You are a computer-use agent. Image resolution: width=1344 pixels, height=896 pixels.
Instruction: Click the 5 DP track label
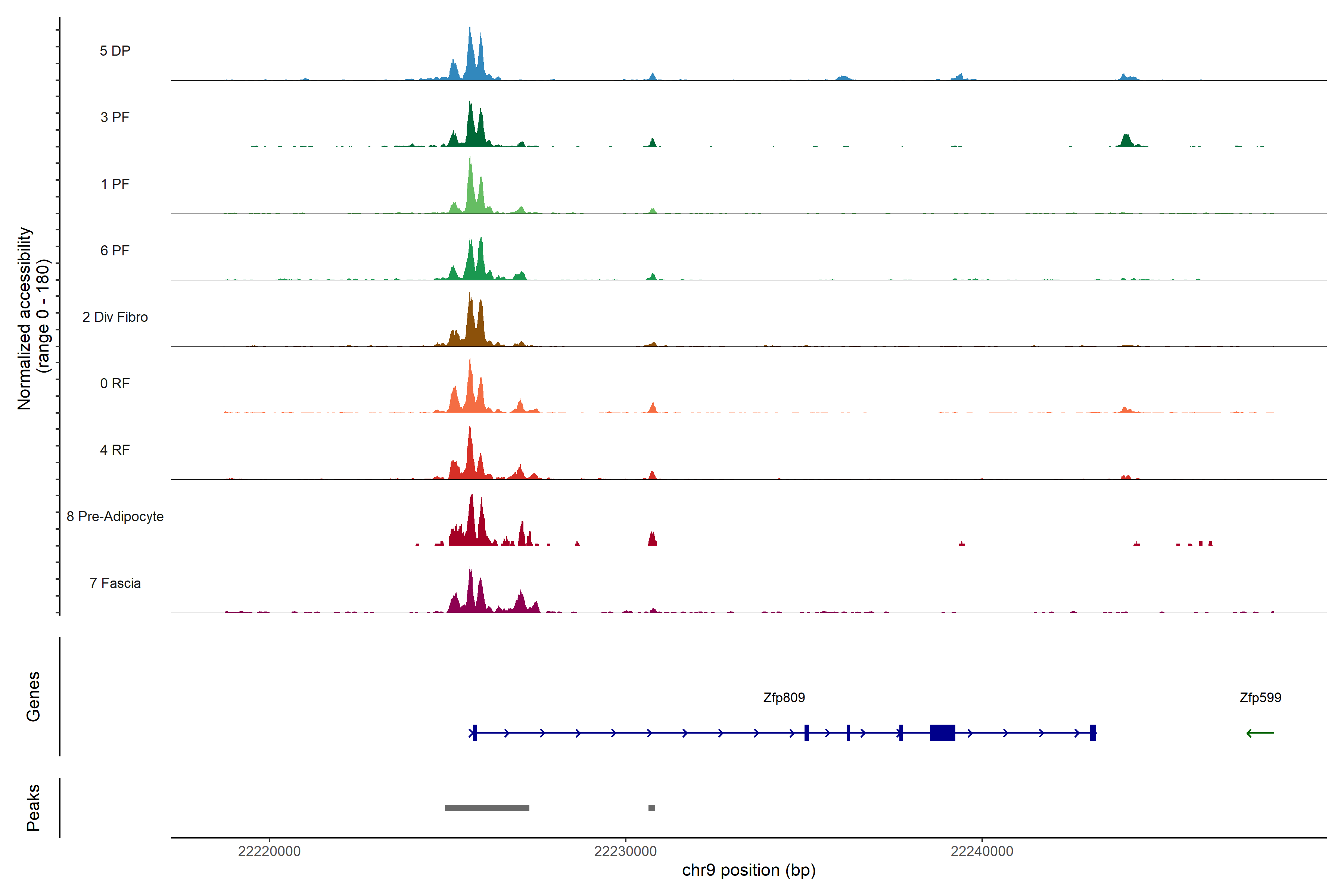115,51
